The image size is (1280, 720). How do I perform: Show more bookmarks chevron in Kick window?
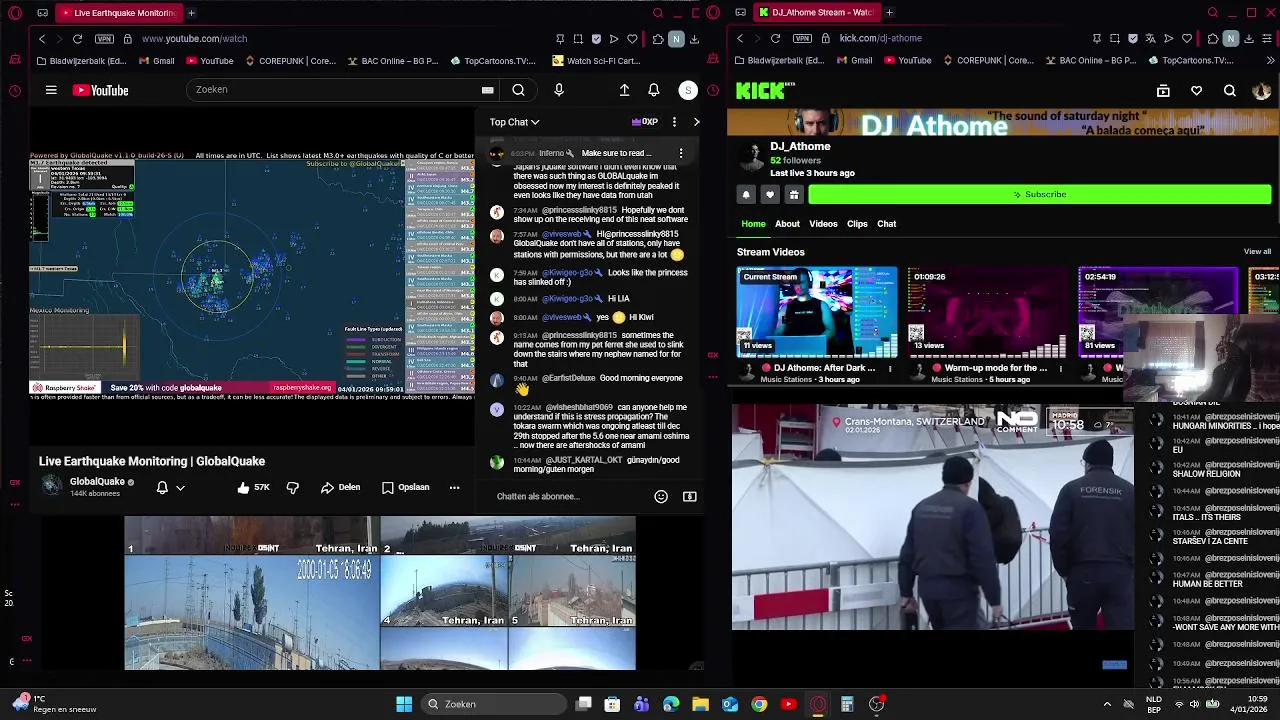click(x=1269, y=61)
